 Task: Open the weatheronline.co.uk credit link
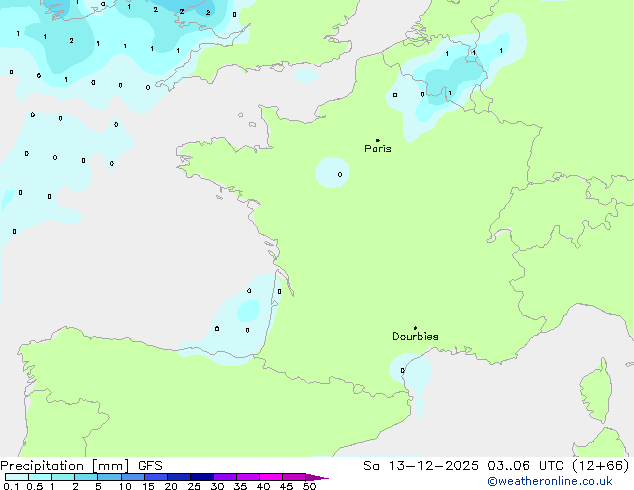[550, 482]
